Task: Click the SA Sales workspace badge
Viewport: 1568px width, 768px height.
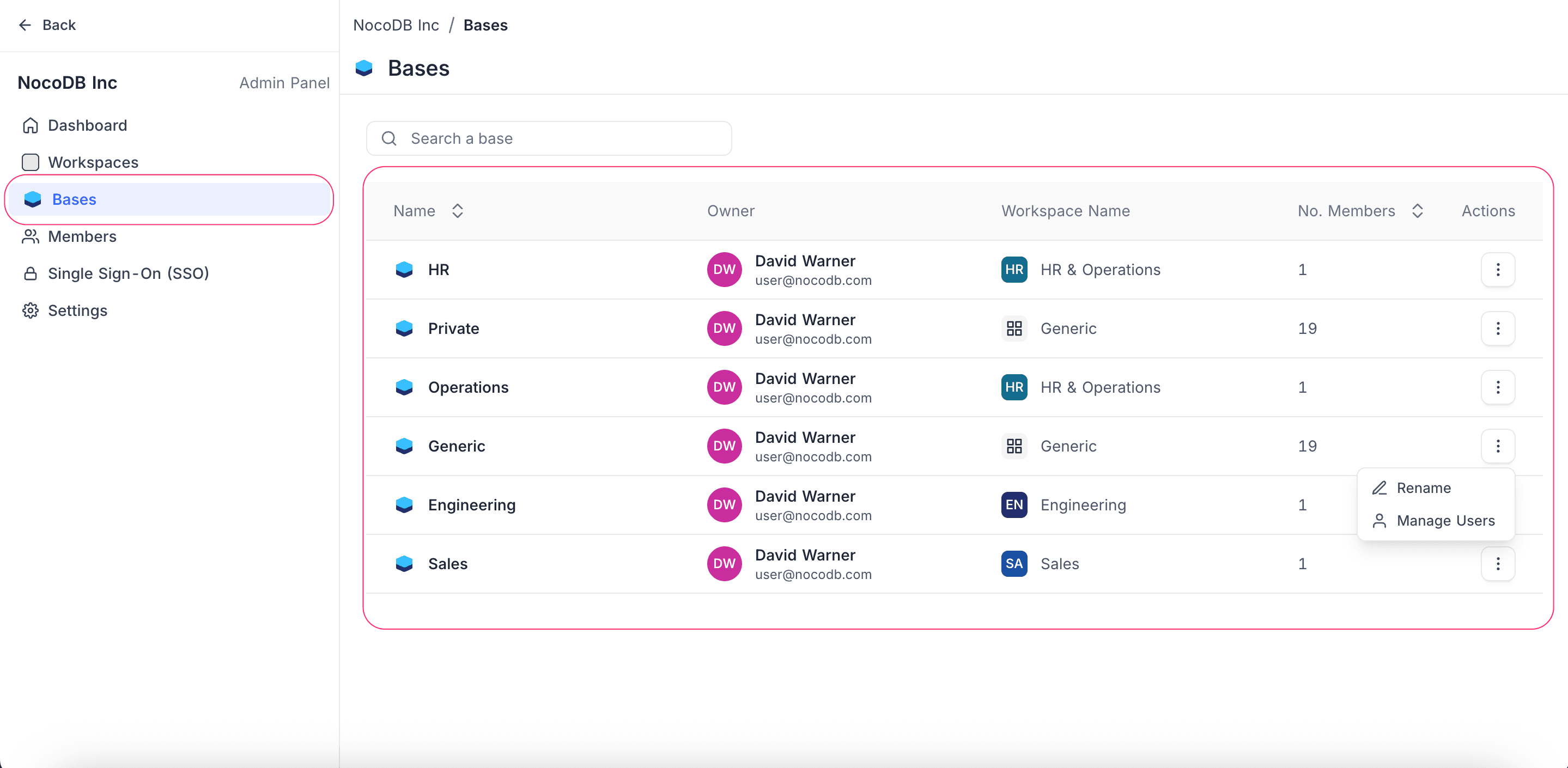Action: (x=1013, y=564)
